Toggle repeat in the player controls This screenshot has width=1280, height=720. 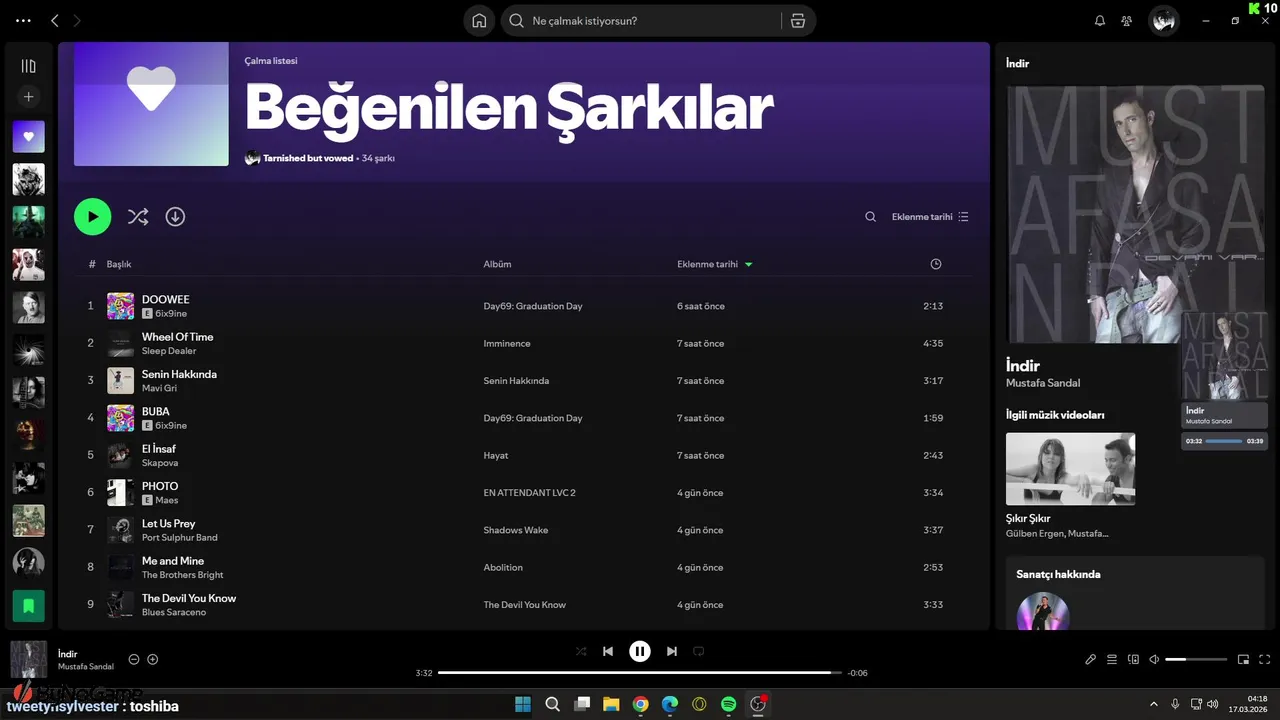699,651
